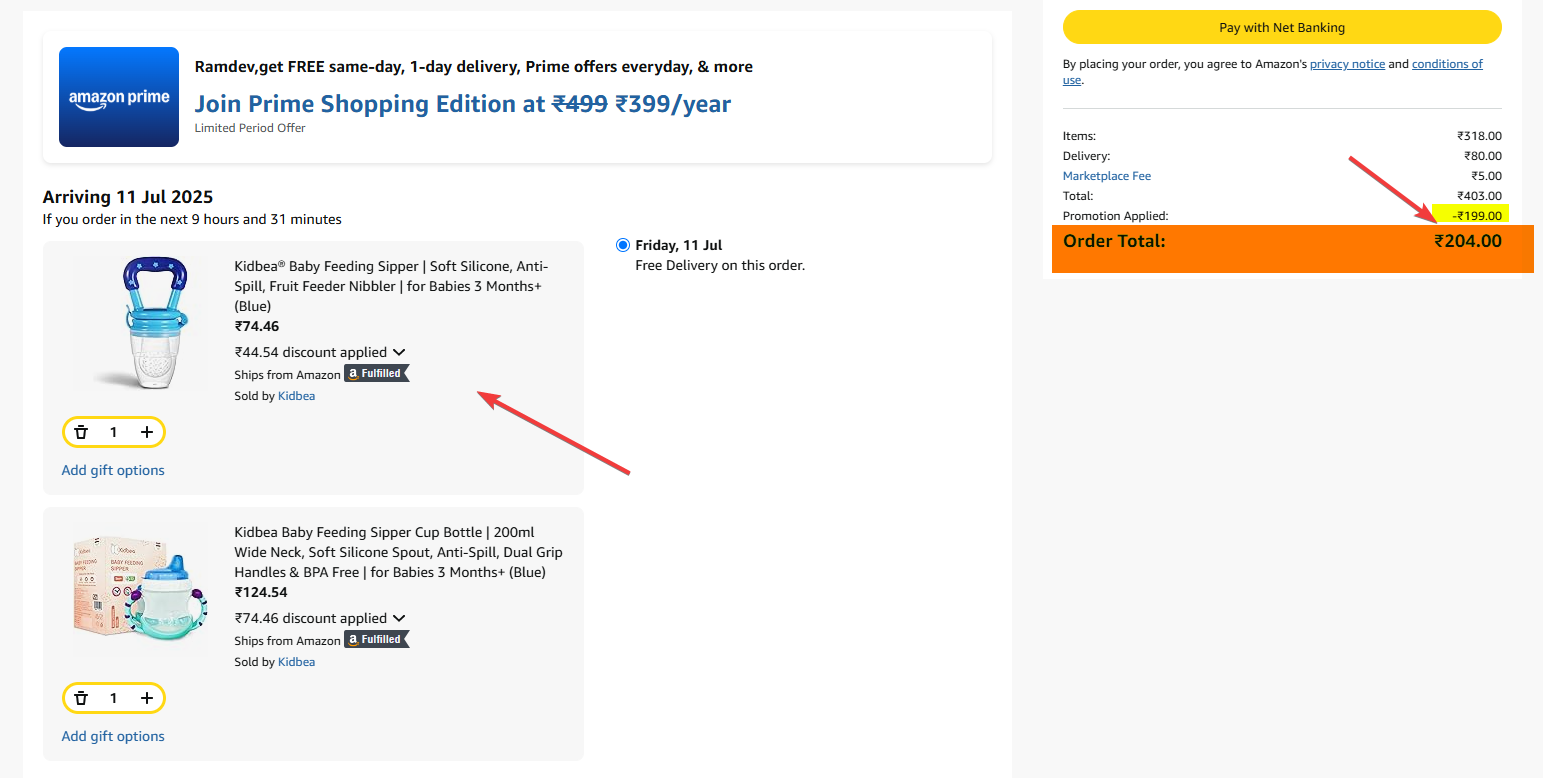Click Join Prime Shopping Edition offer link
This screenshot has height=778, width=1543.
[463, 104]
